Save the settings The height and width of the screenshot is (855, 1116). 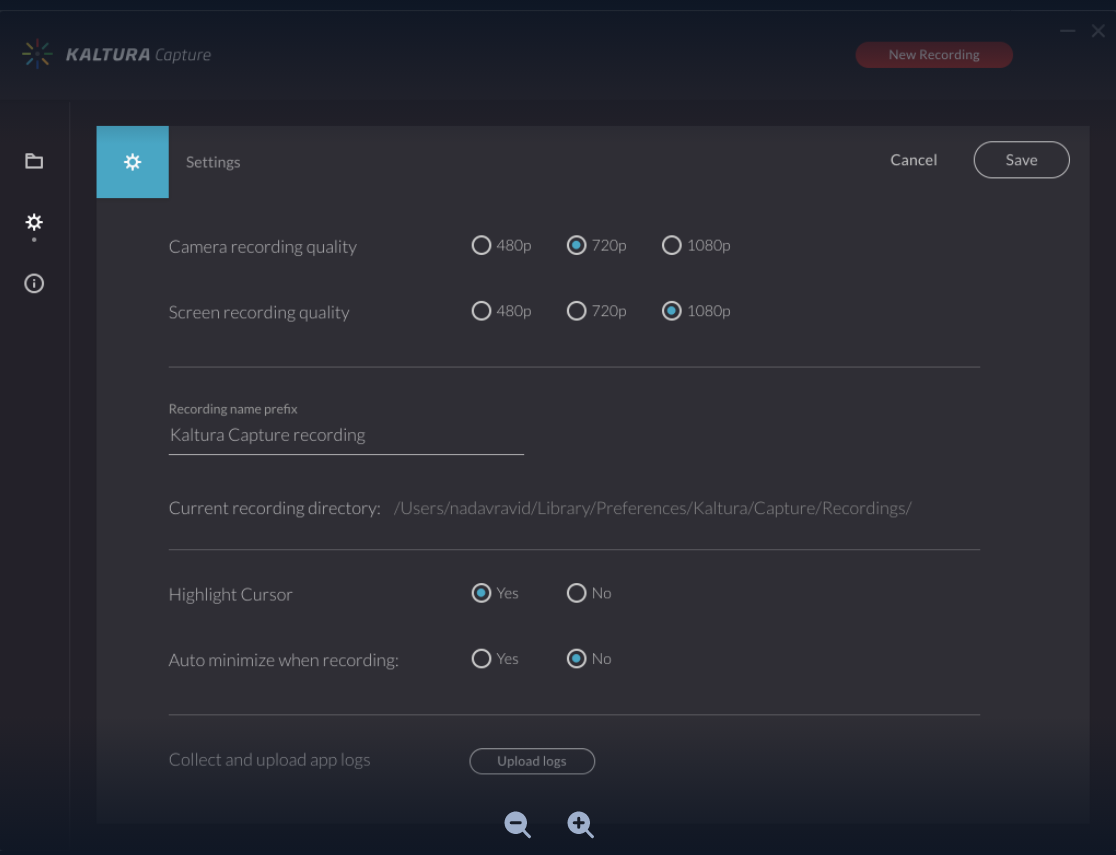pos(1021,160)
